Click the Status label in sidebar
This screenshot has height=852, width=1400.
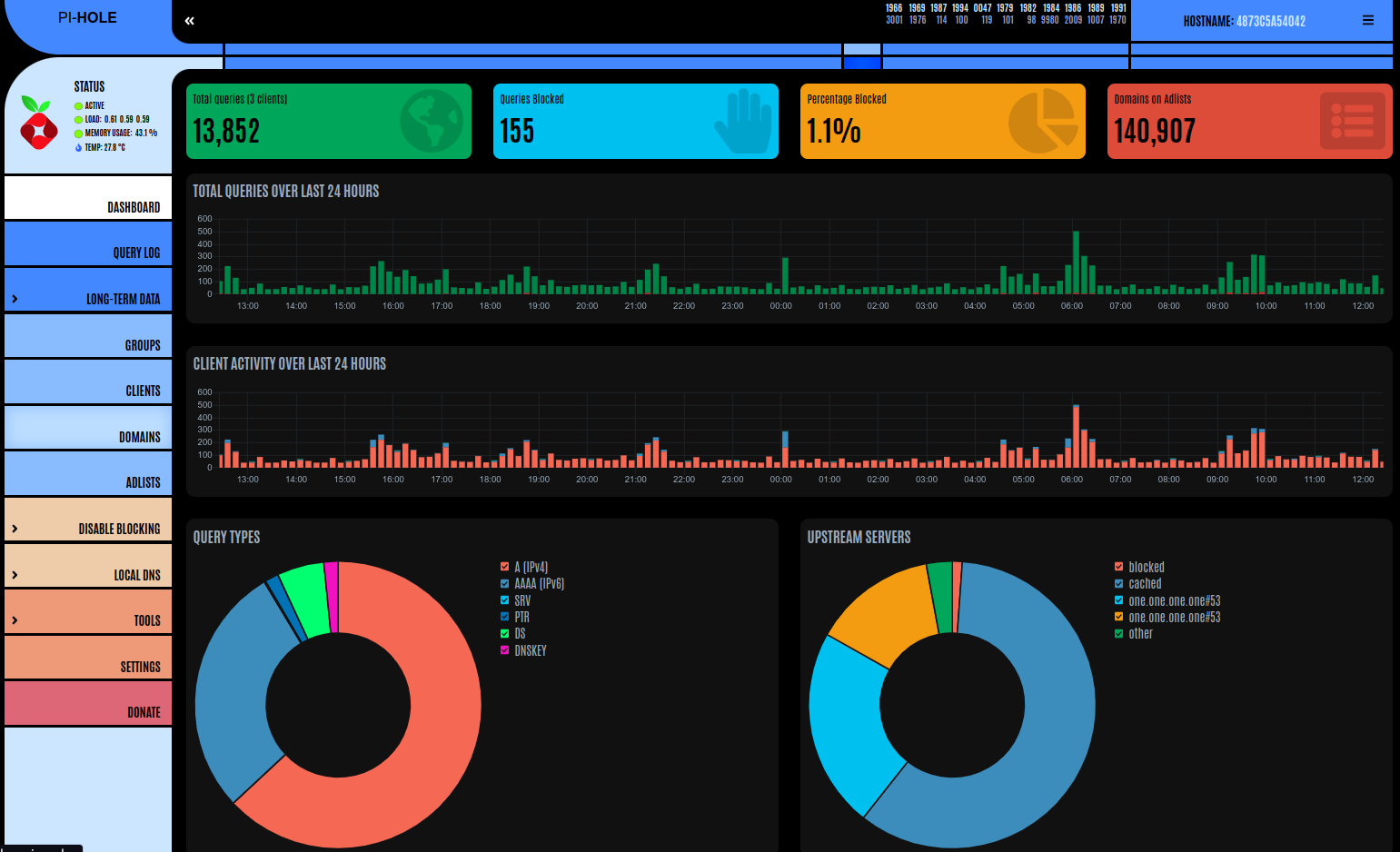click(89, 86)
